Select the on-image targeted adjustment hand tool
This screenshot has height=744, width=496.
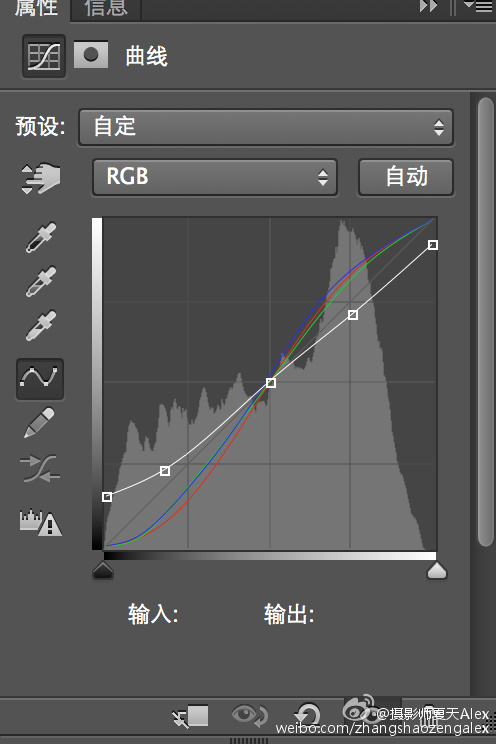click(41, 178)
